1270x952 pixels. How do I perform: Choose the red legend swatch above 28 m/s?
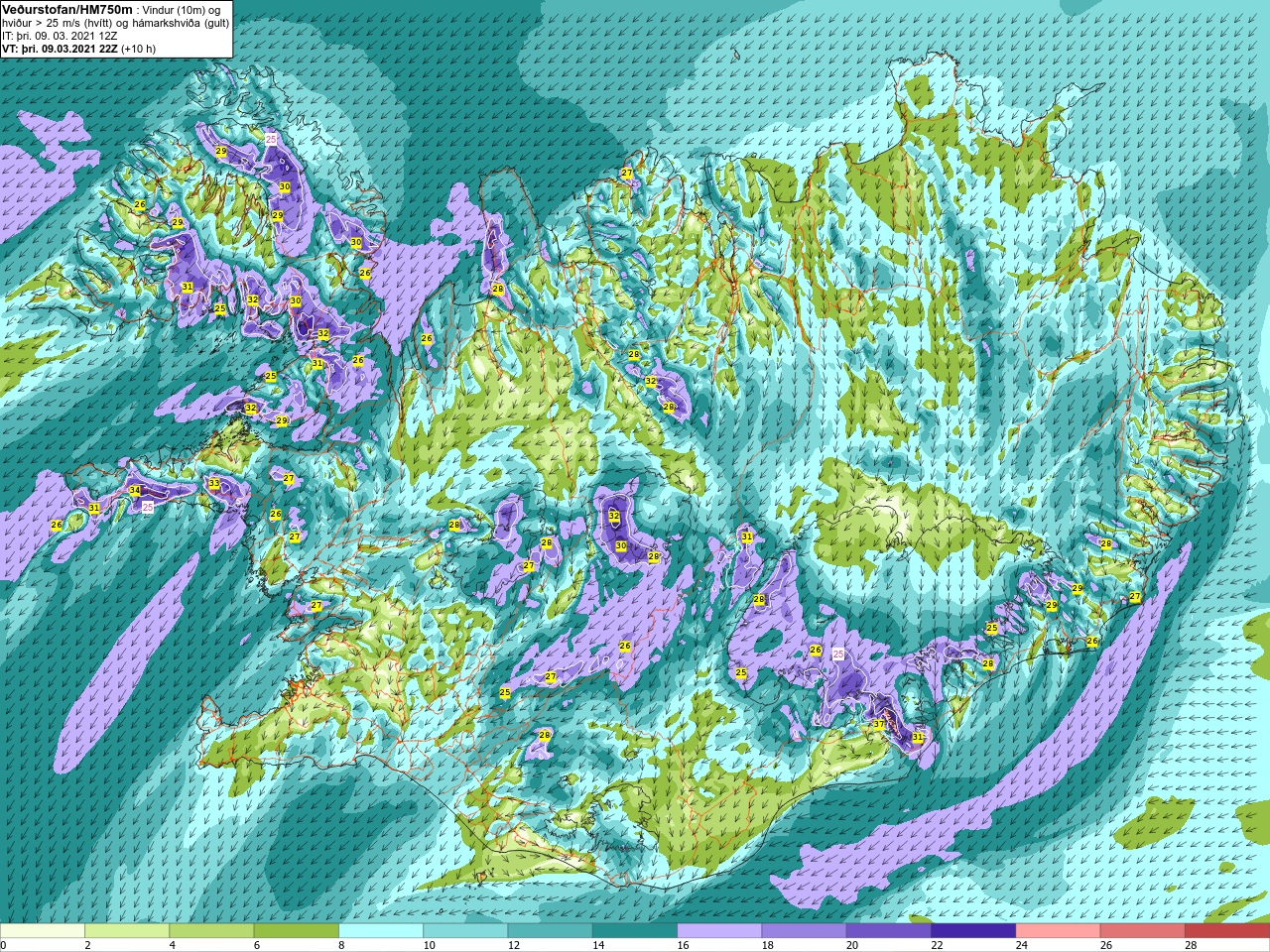[x=1227, y=931]
